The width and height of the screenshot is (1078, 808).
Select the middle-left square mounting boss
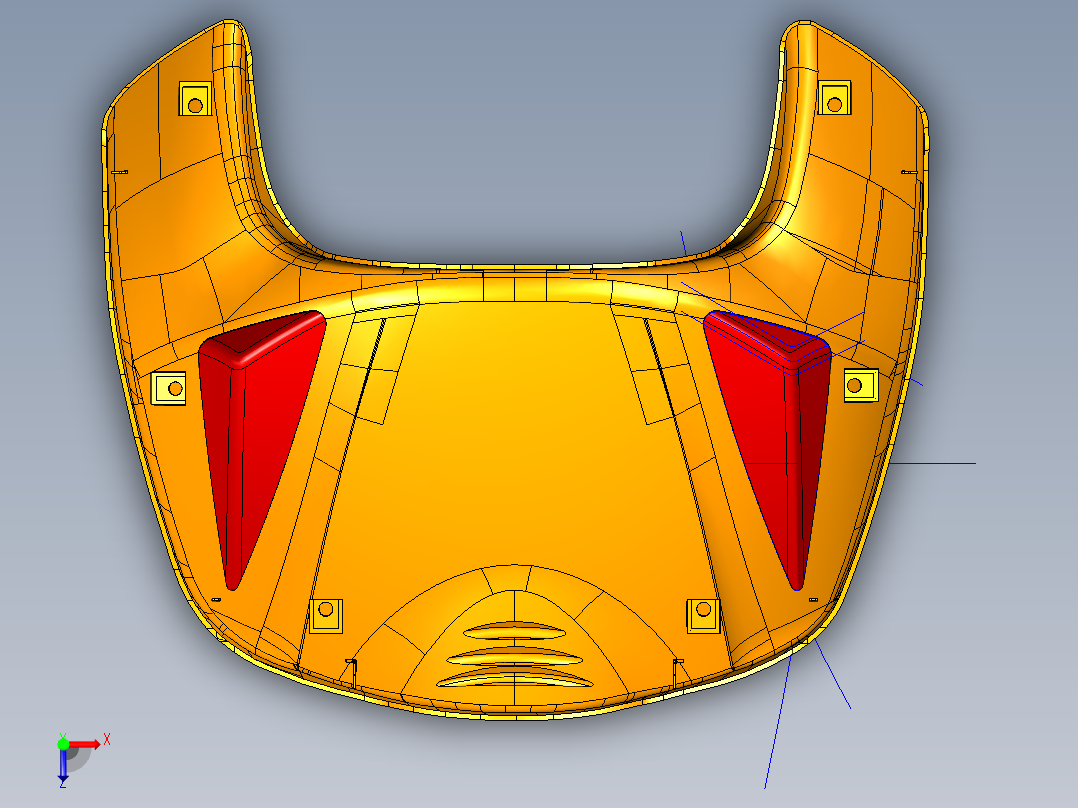tap(170, 387)
